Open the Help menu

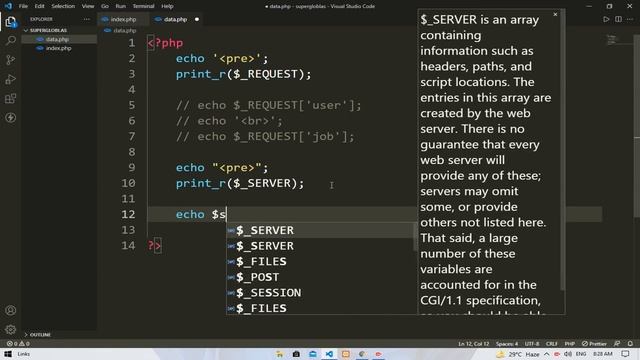[167, 6]
